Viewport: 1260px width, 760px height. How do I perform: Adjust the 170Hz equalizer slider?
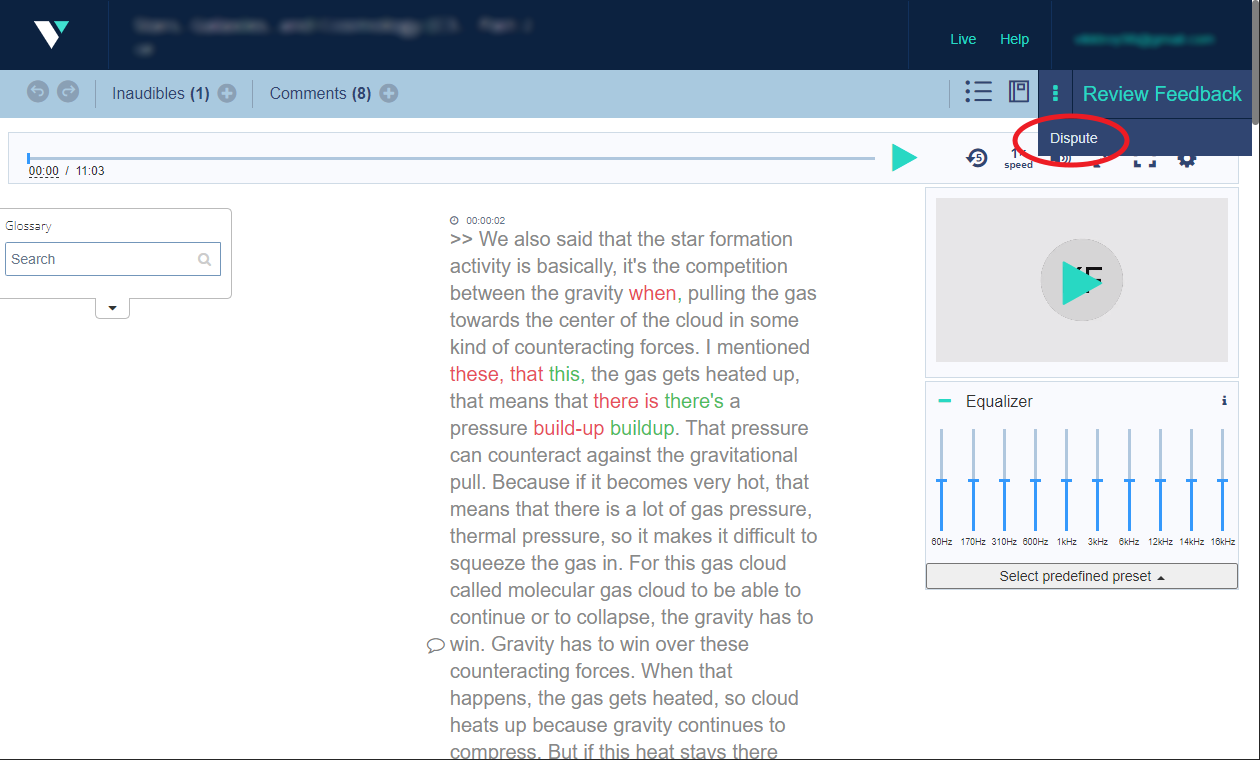pyautogui.click(x=973, y=481)
